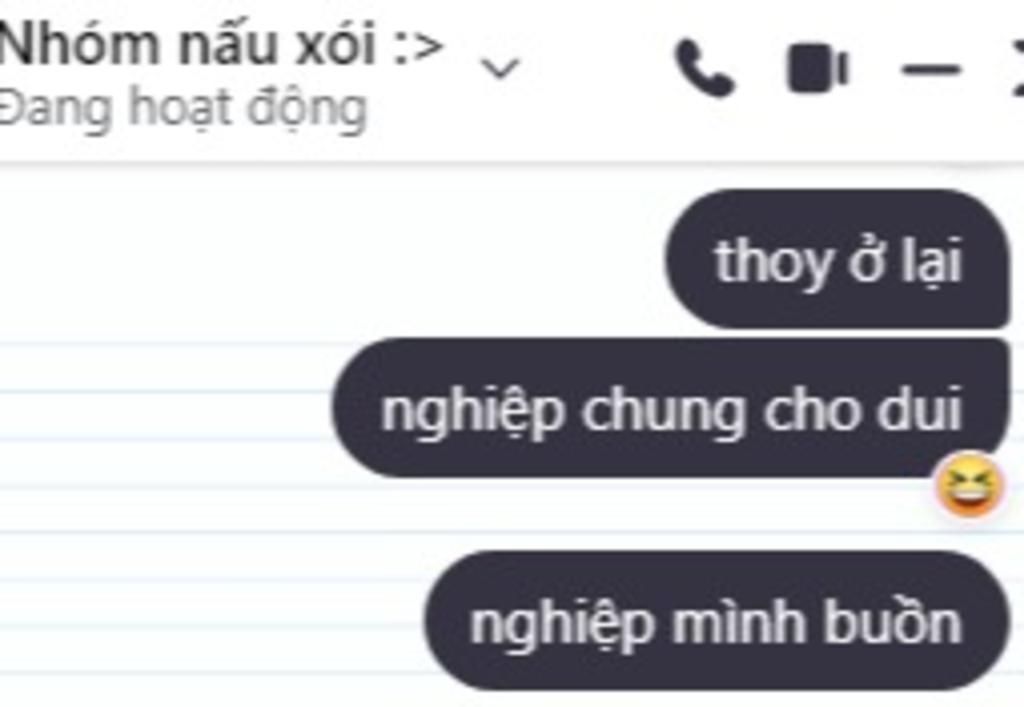Minimize the chat popup using the dash icon
Screen dimensions: 1024x707
pyautogui.click(x=931, y=69)
